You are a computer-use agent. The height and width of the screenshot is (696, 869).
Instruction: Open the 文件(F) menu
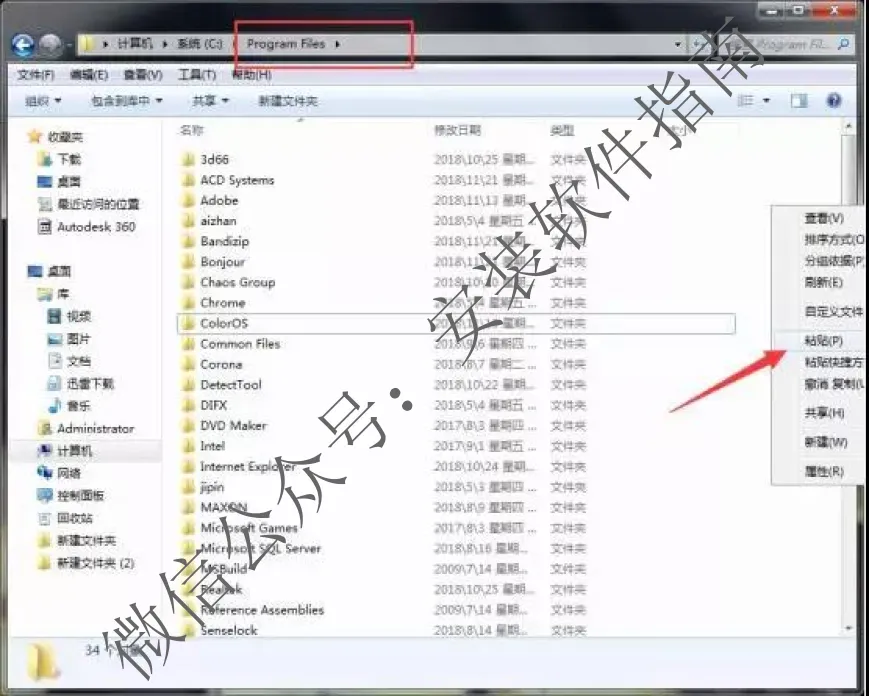pyautogui.click(x=35, y=74)
